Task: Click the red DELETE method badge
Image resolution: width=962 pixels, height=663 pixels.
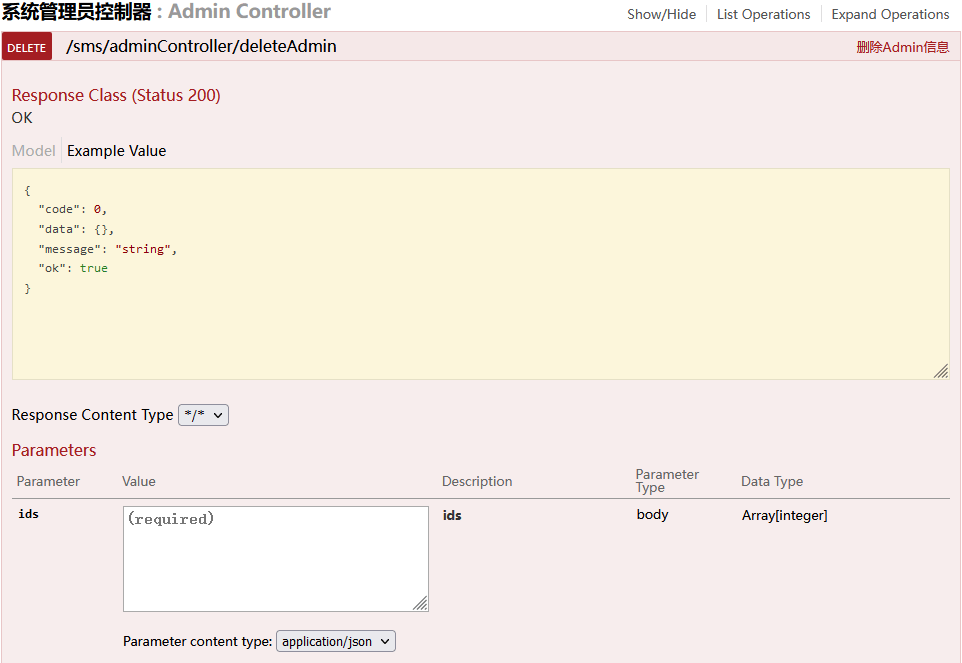Action: pos(27,47)
